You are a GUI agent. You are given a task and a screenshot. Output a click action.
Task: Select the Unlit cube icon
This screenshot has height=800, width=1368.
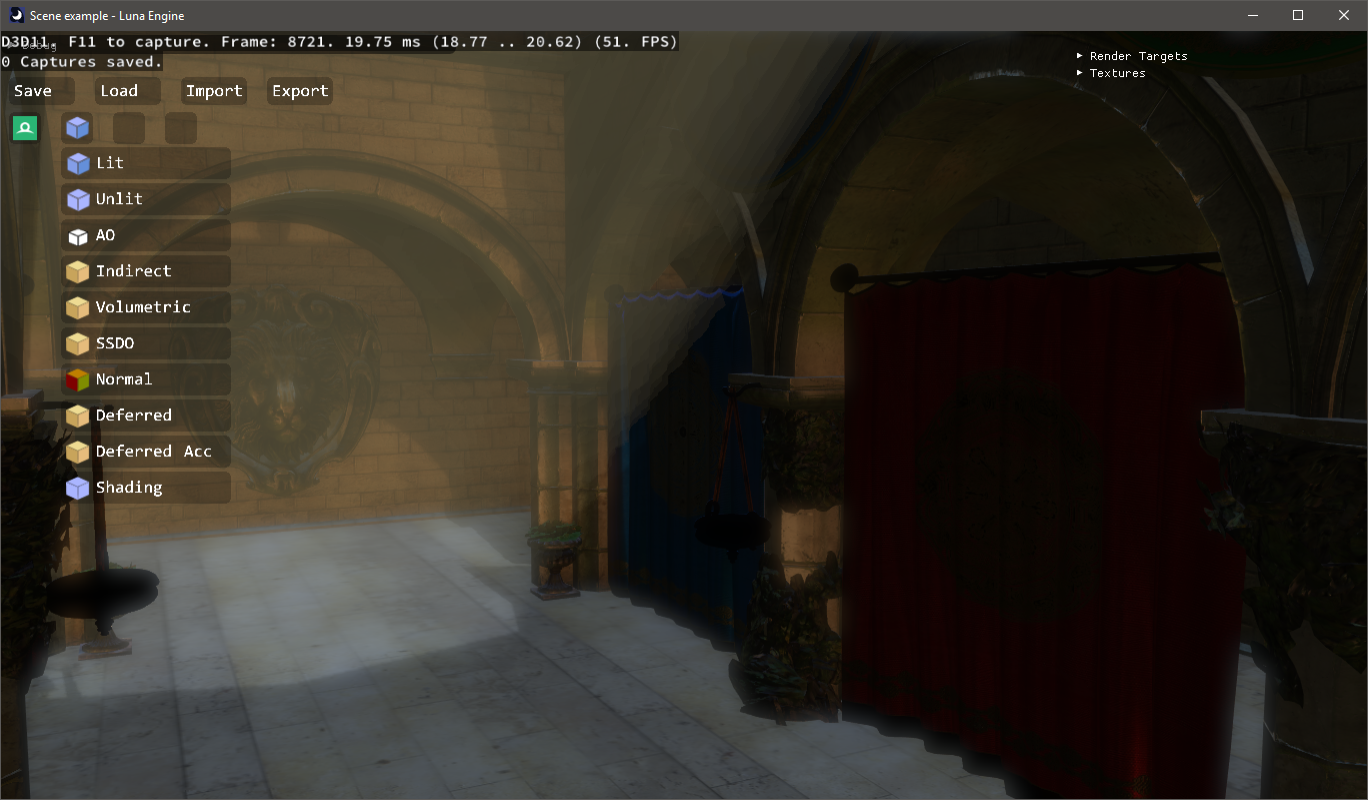coord(78,199)
